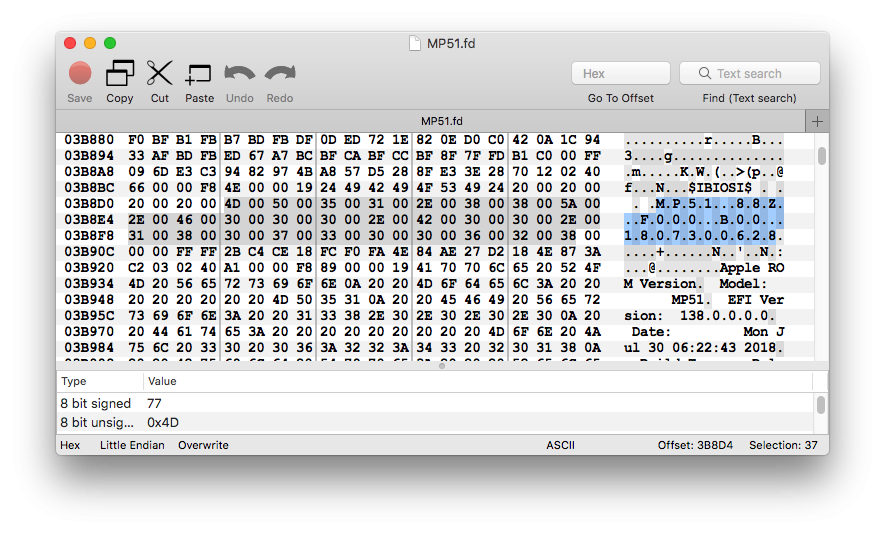Screen dimensions: 885x535
Task: Focus the Go To Offset hex field
Action: (x=620, y=73)
